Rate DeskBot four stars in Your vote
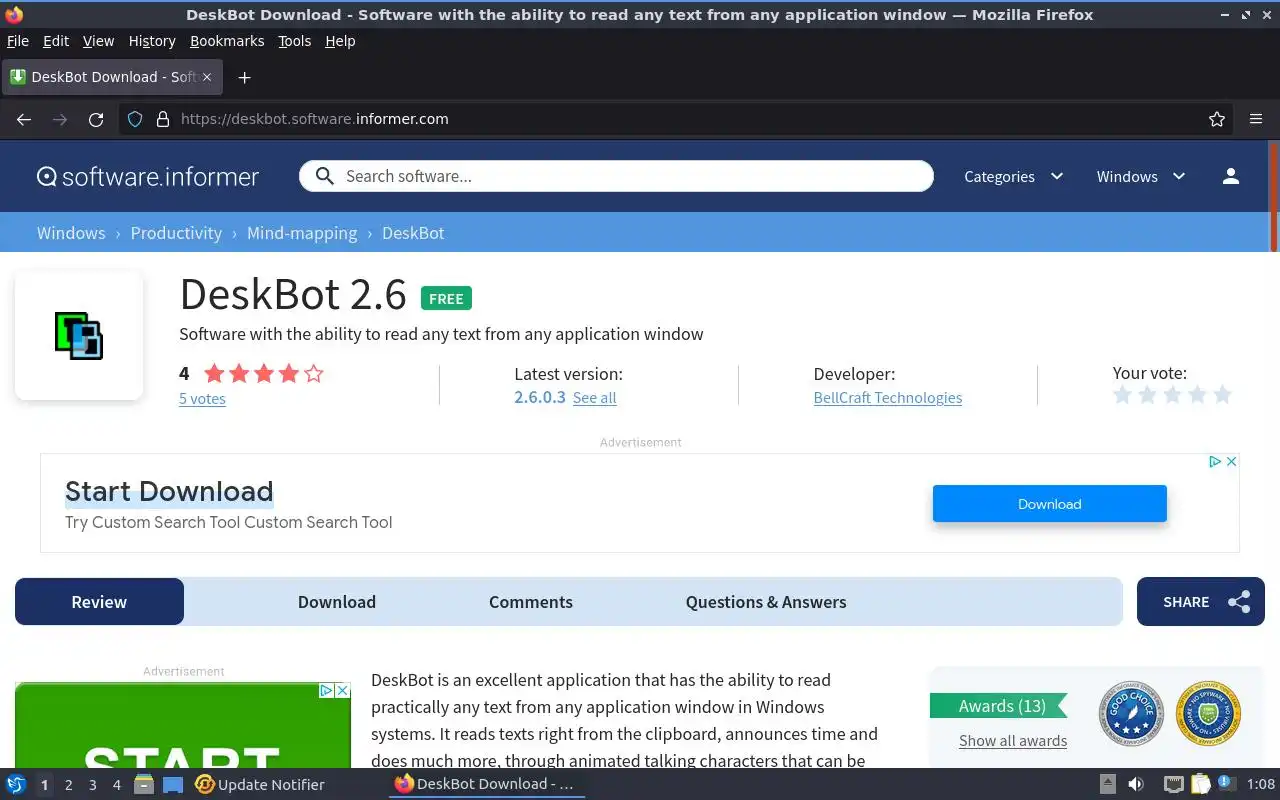The image size is (1280, 800). (x=1197, y=395)
